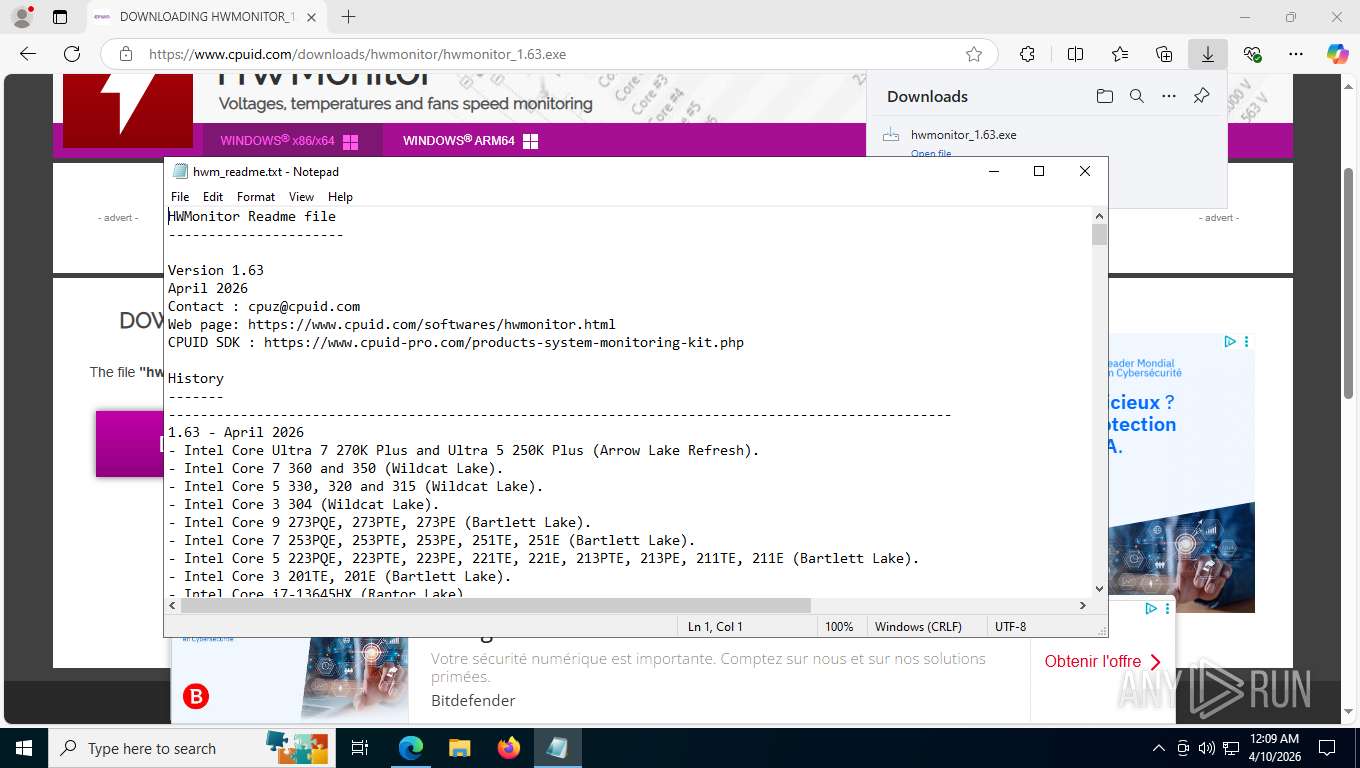Open Microsoft Edge taskbar icon
The width and height of the screenshot is (1360, 768).
click(x=410, y=748)
